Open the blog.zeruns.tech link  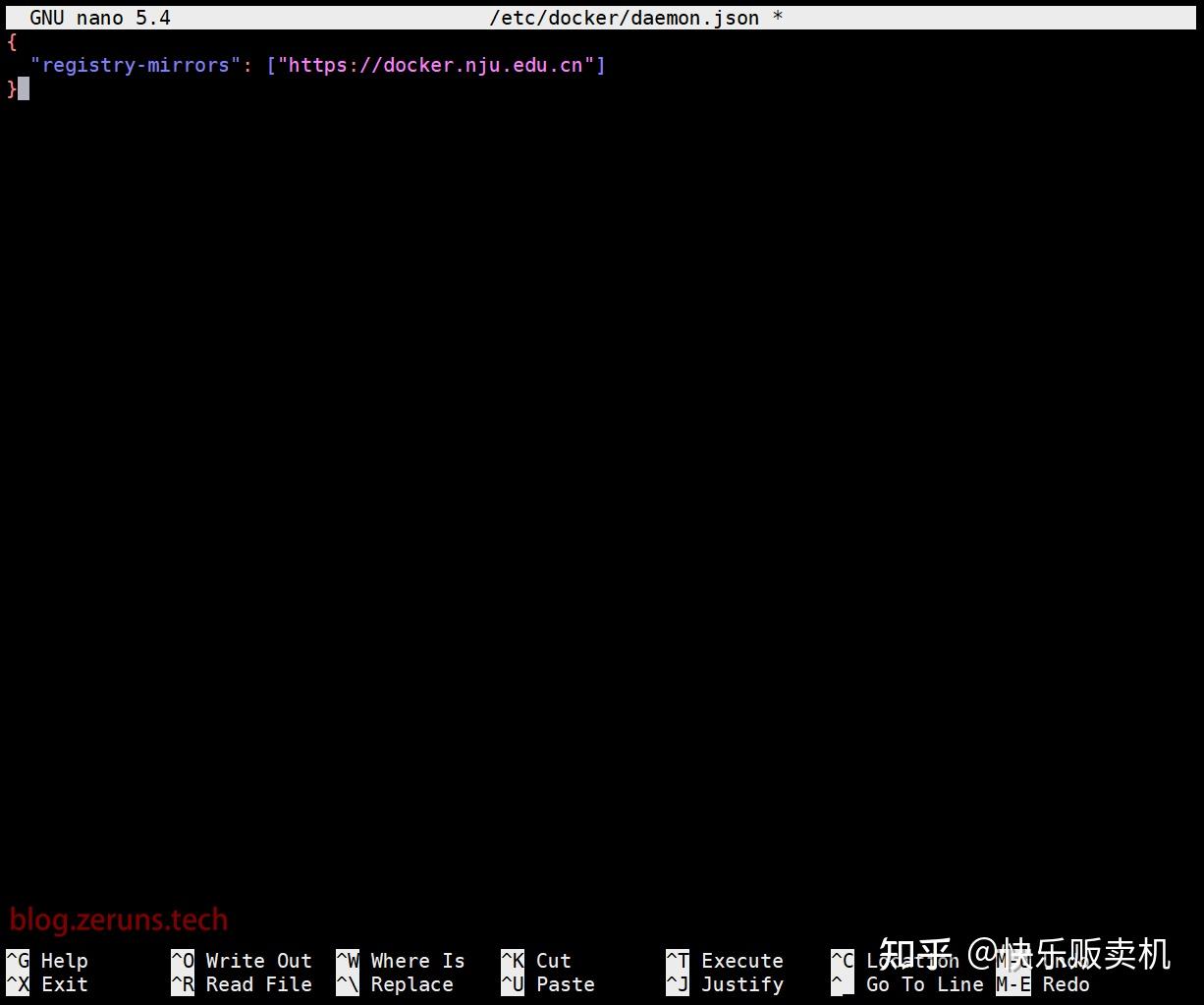[119, 920]
